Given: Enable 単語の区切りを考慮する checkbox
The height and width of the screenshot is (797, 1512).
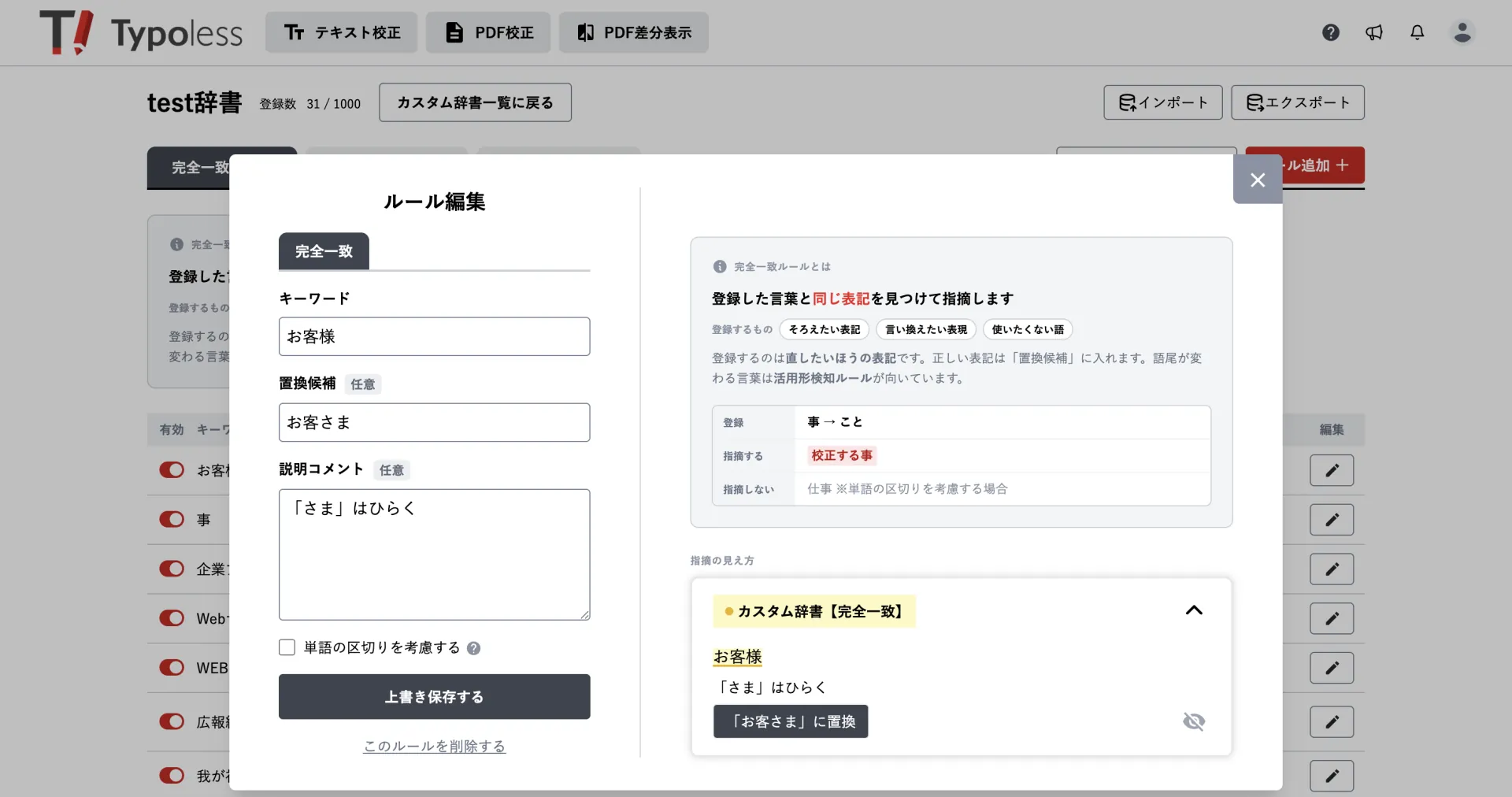Looking at the screenshot, I should coord(287,647).
